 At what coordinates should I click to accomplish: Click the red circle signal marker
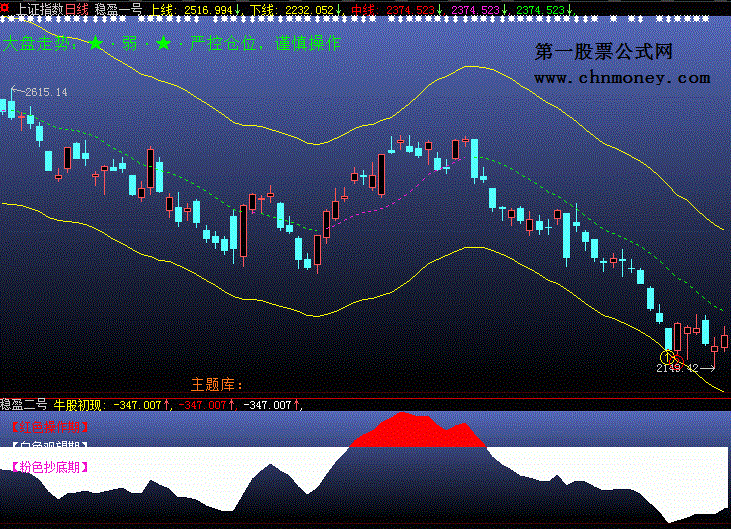(x=677, y=362)
